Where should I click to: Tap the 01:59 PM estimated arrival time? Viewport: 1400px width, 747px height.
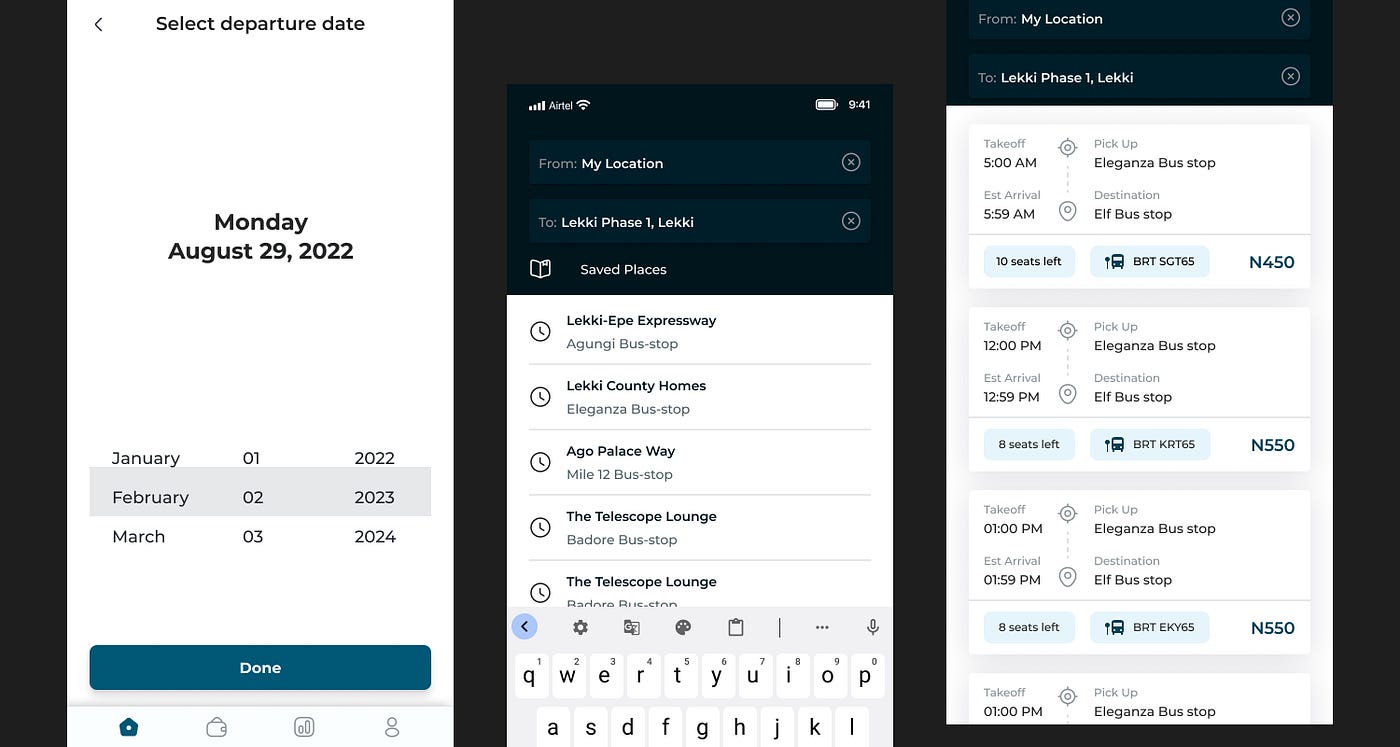[x=1012, y=580]
